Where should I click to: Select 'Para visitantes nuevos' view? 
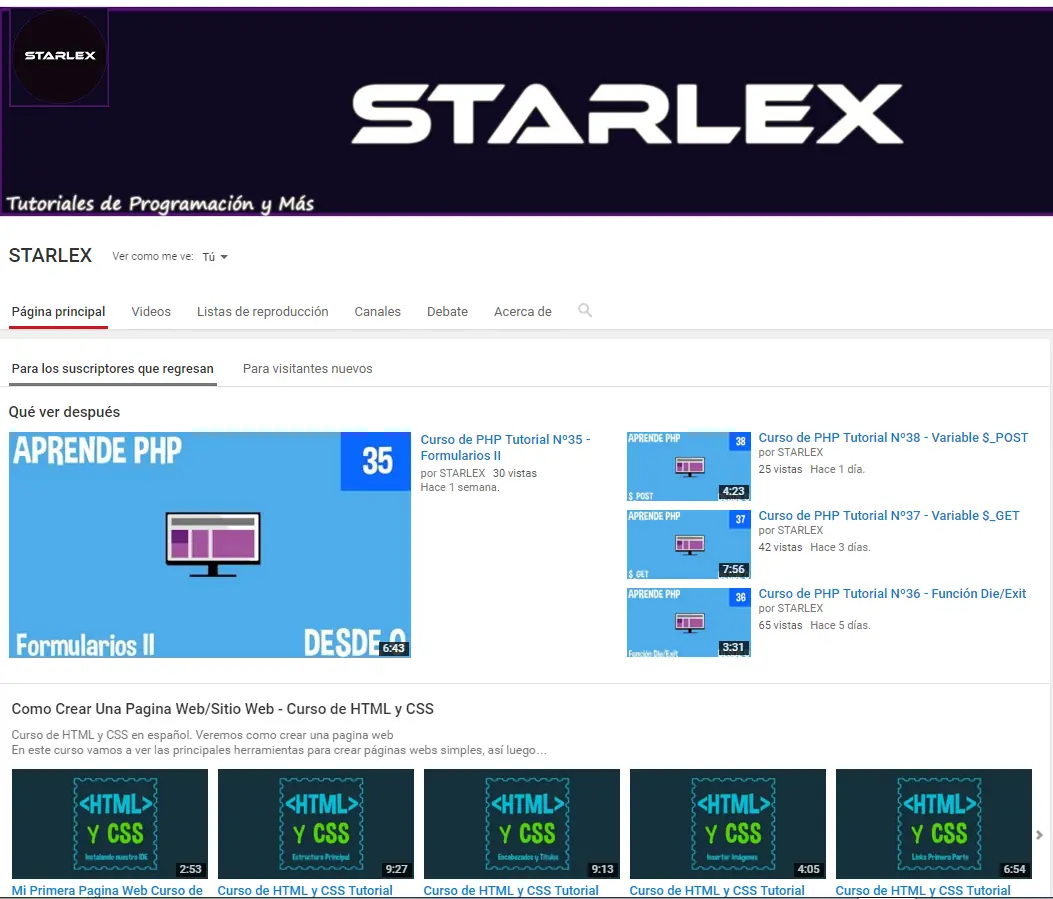coord(308,369)
